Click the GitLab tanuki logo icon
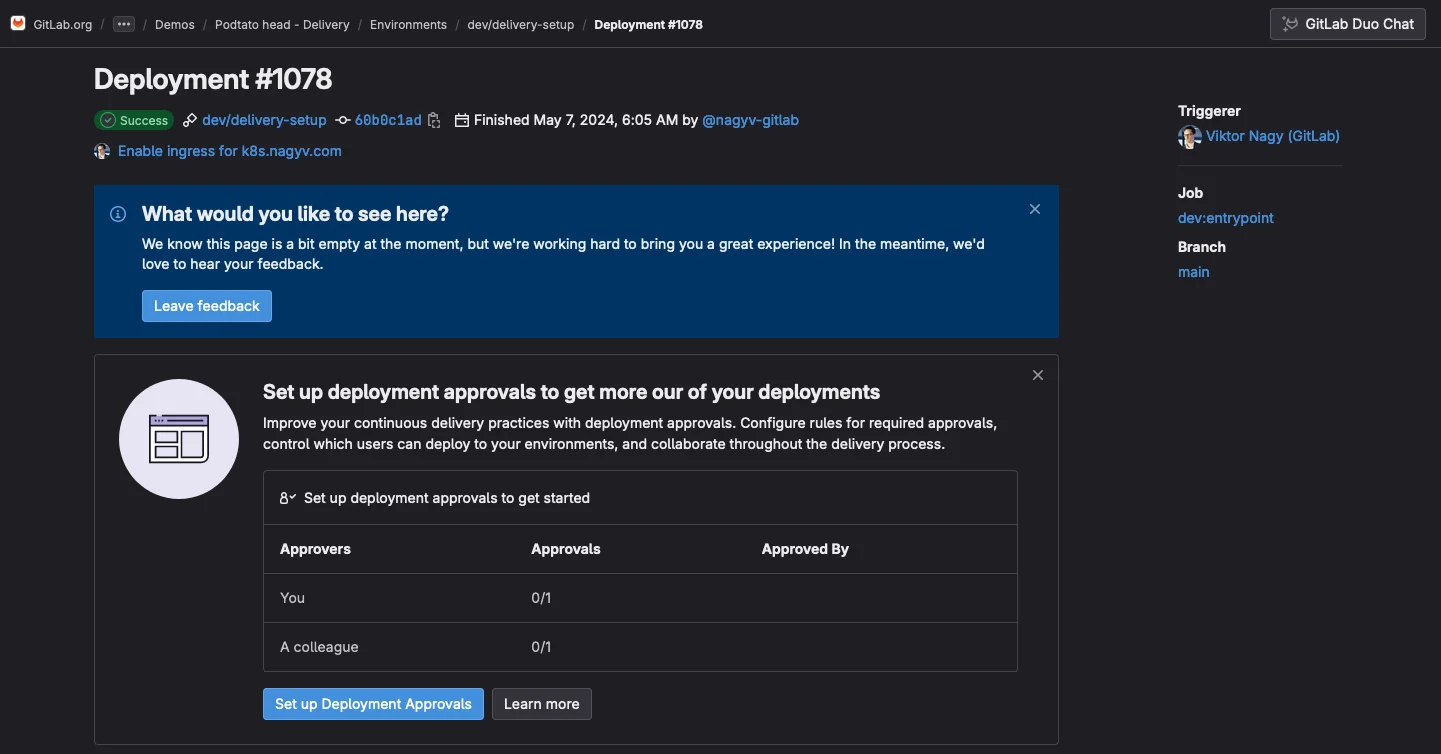This screenshot has width=1441, height=754. click(18, 24)
